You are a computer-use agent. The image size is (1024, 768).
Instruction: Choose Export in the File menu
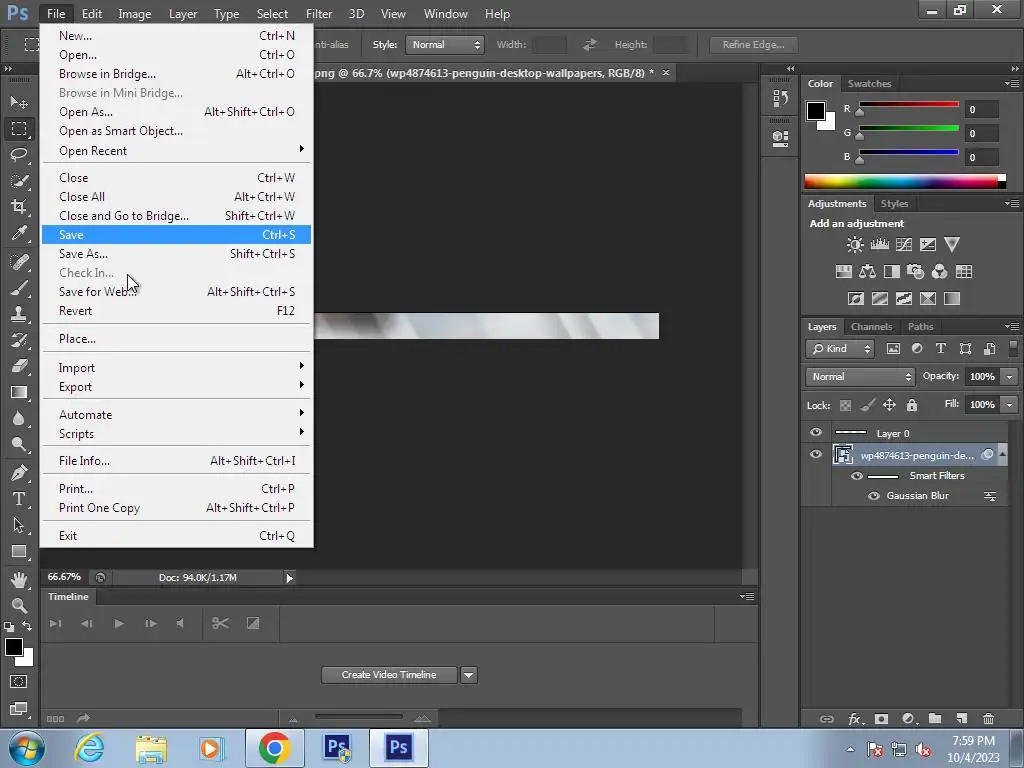pyautogui.click(x=176, y=387)
